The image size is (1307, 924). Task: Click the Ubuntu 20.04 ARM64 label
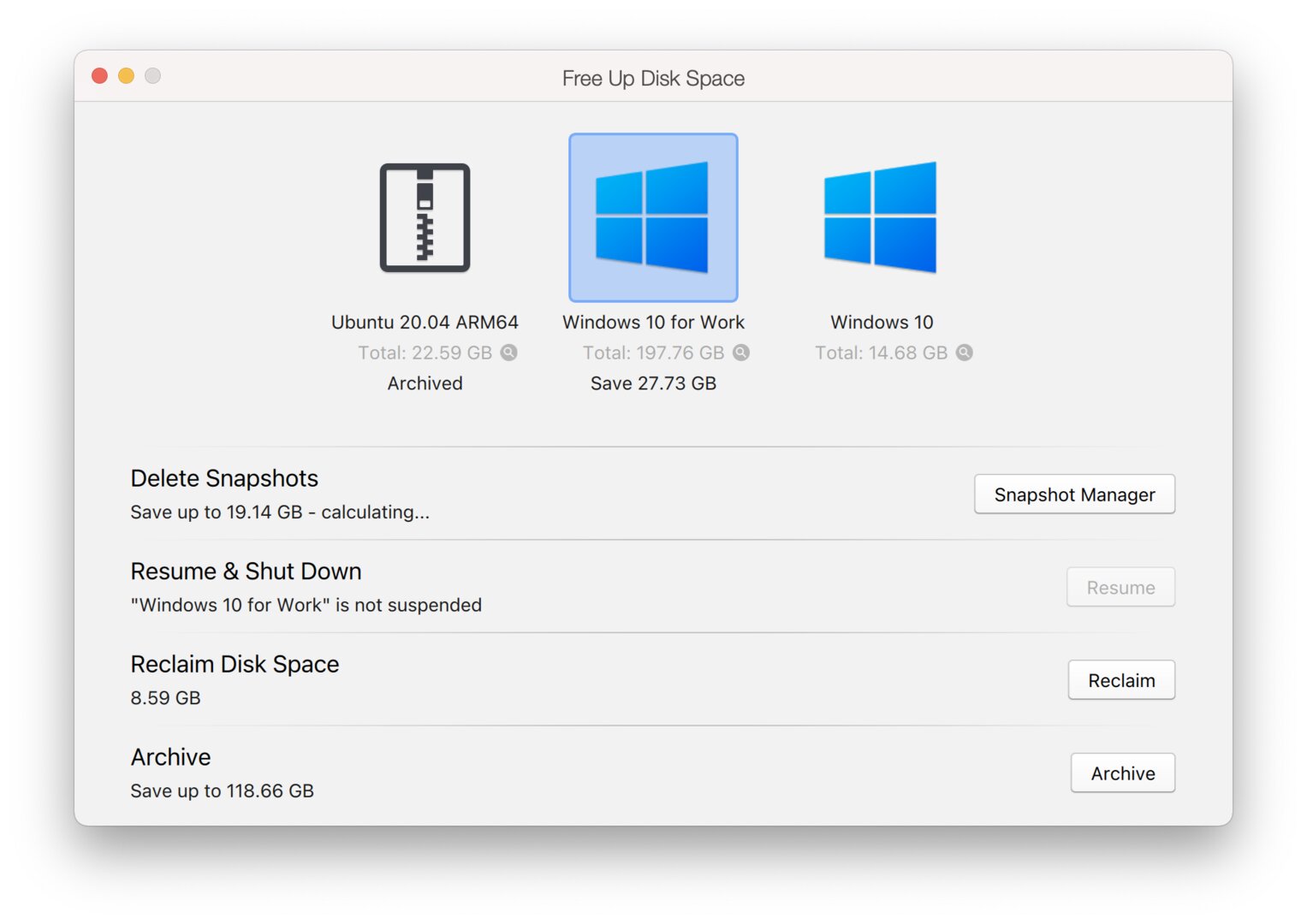point(425,323)
